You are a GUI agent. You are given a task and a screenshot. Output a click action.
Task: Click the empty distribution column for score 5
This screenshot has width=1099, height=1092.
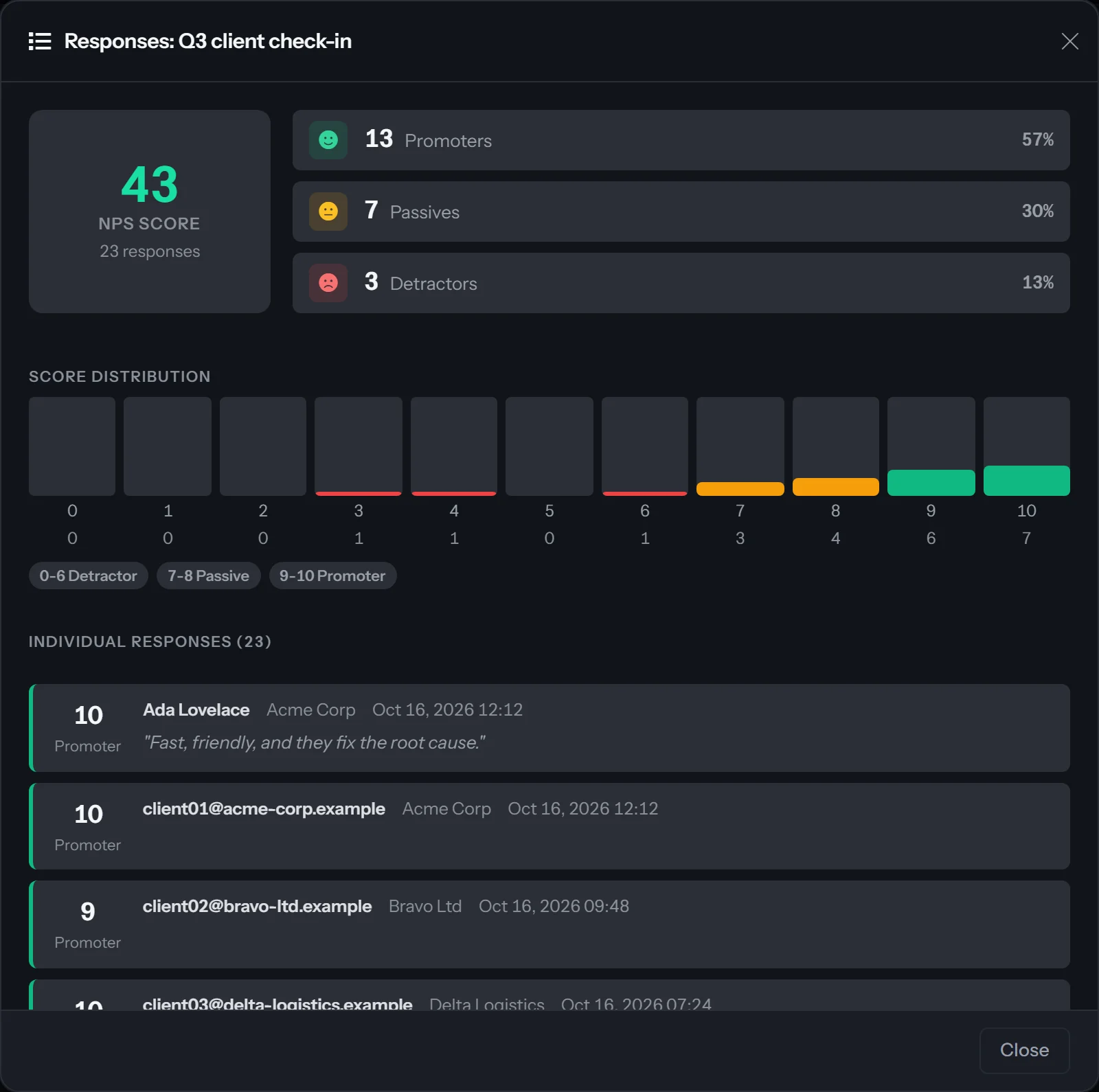[549, 446]
